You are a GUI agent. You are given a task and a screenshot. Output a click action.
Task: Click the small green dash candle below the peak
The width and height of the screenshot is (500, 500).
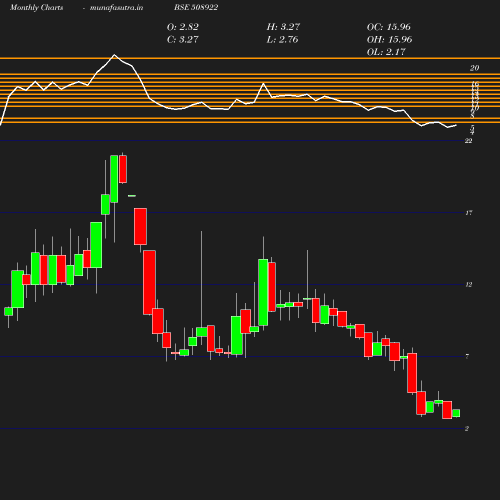point(132,196)
